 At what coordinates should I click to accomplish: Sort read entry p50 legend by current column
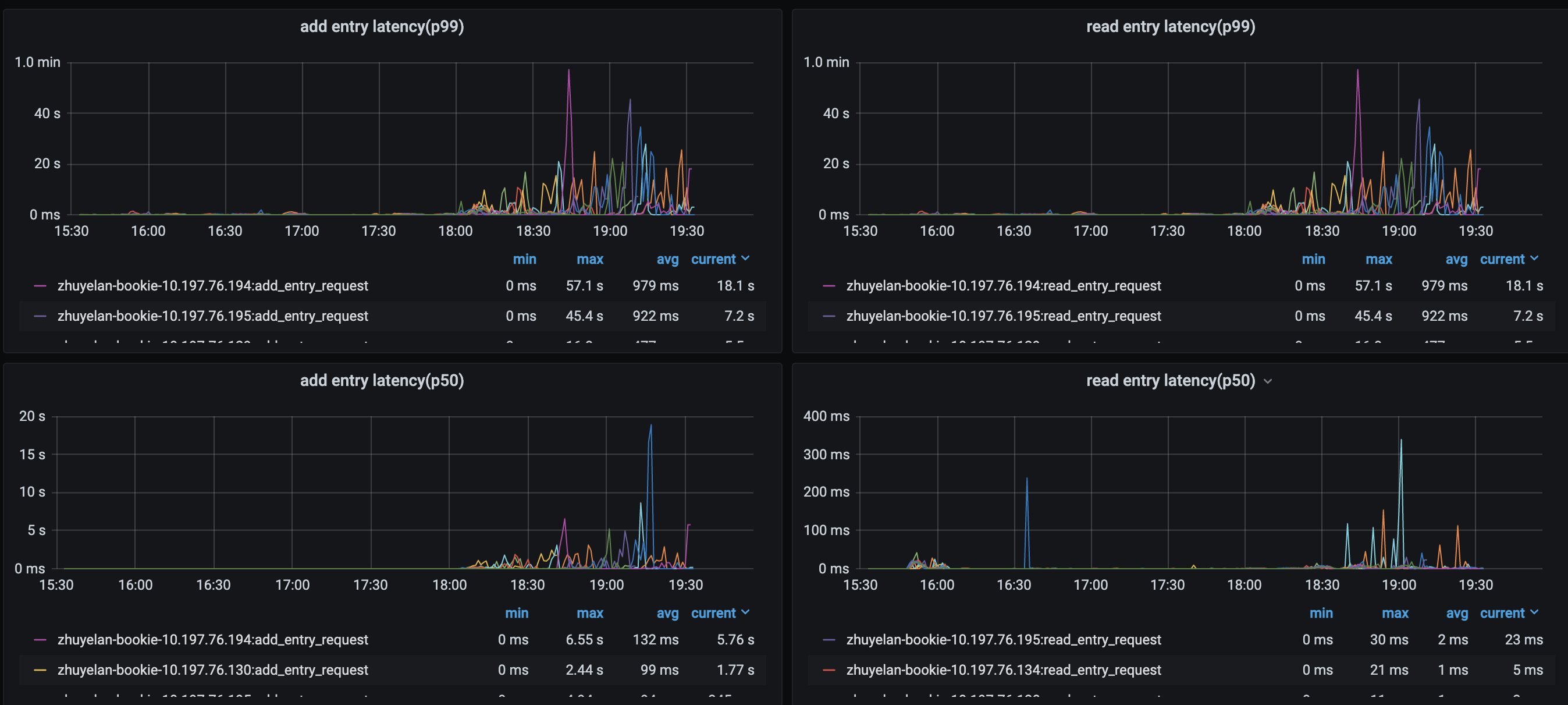tap(1502, 613)
